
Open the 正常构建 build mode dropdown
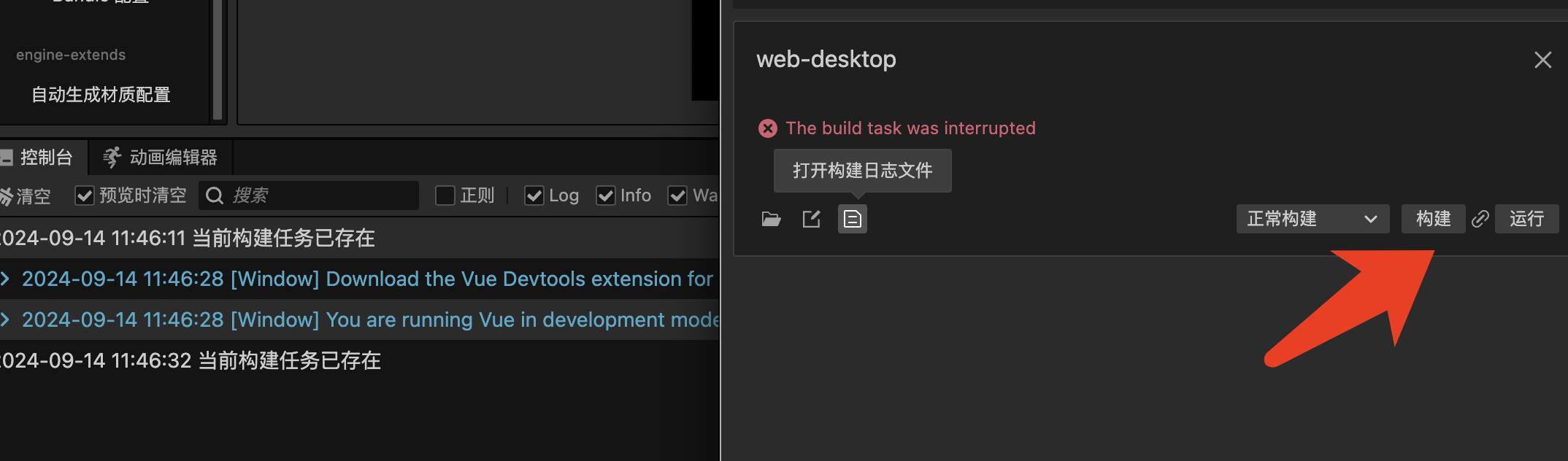tap(1312, 219)
